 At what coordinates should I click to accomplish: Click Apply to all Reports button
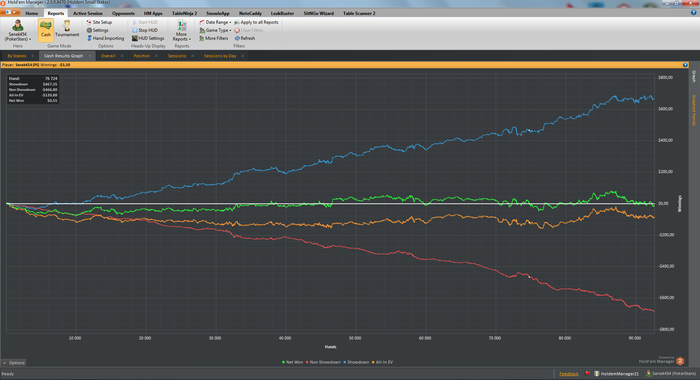(256, 22)
